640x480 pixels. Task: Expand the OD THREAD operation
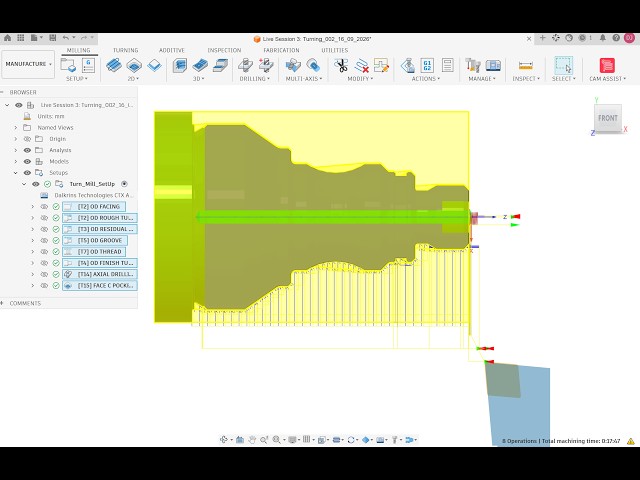click(33, 252)
